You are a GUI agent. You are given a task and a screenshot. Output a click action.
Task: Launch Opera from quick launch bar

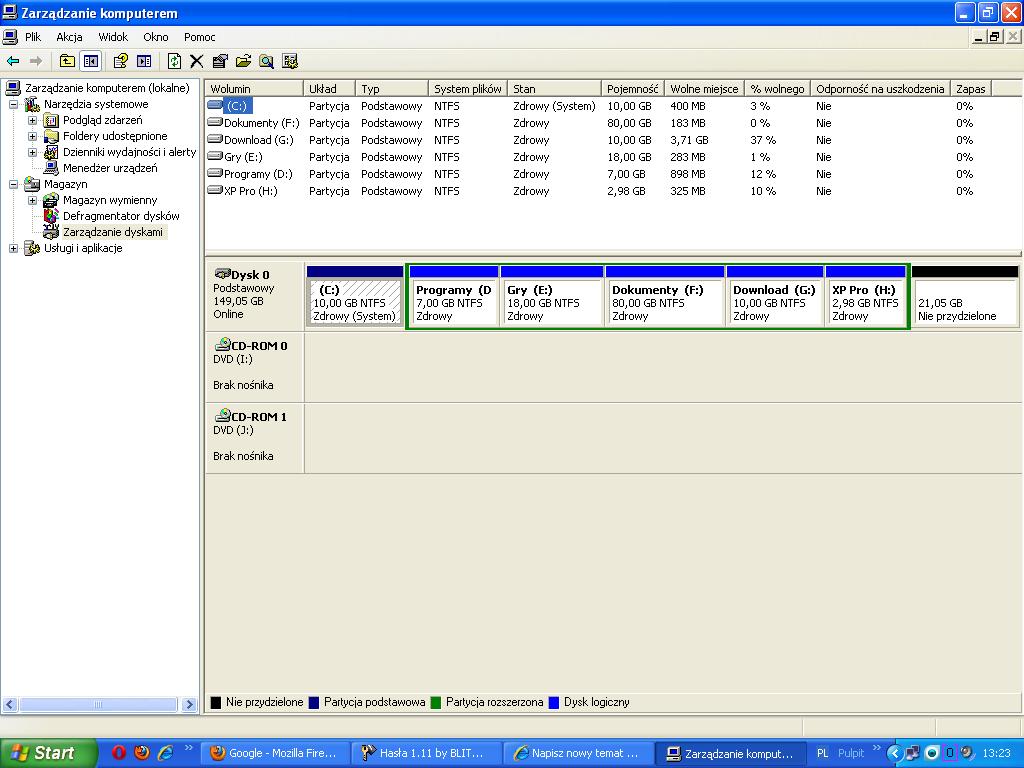pyautogui.click(x=118, y=752)
